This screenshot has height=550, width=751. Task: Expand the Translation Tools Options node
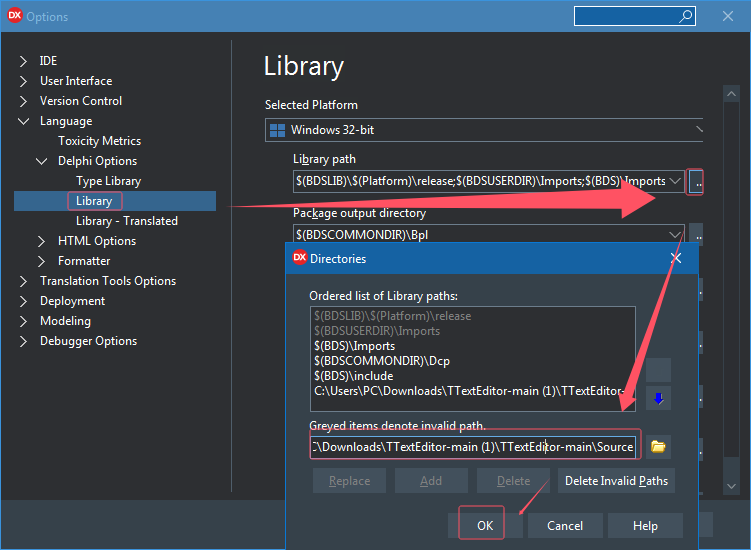pyautogui.click(x=23, y=281)
